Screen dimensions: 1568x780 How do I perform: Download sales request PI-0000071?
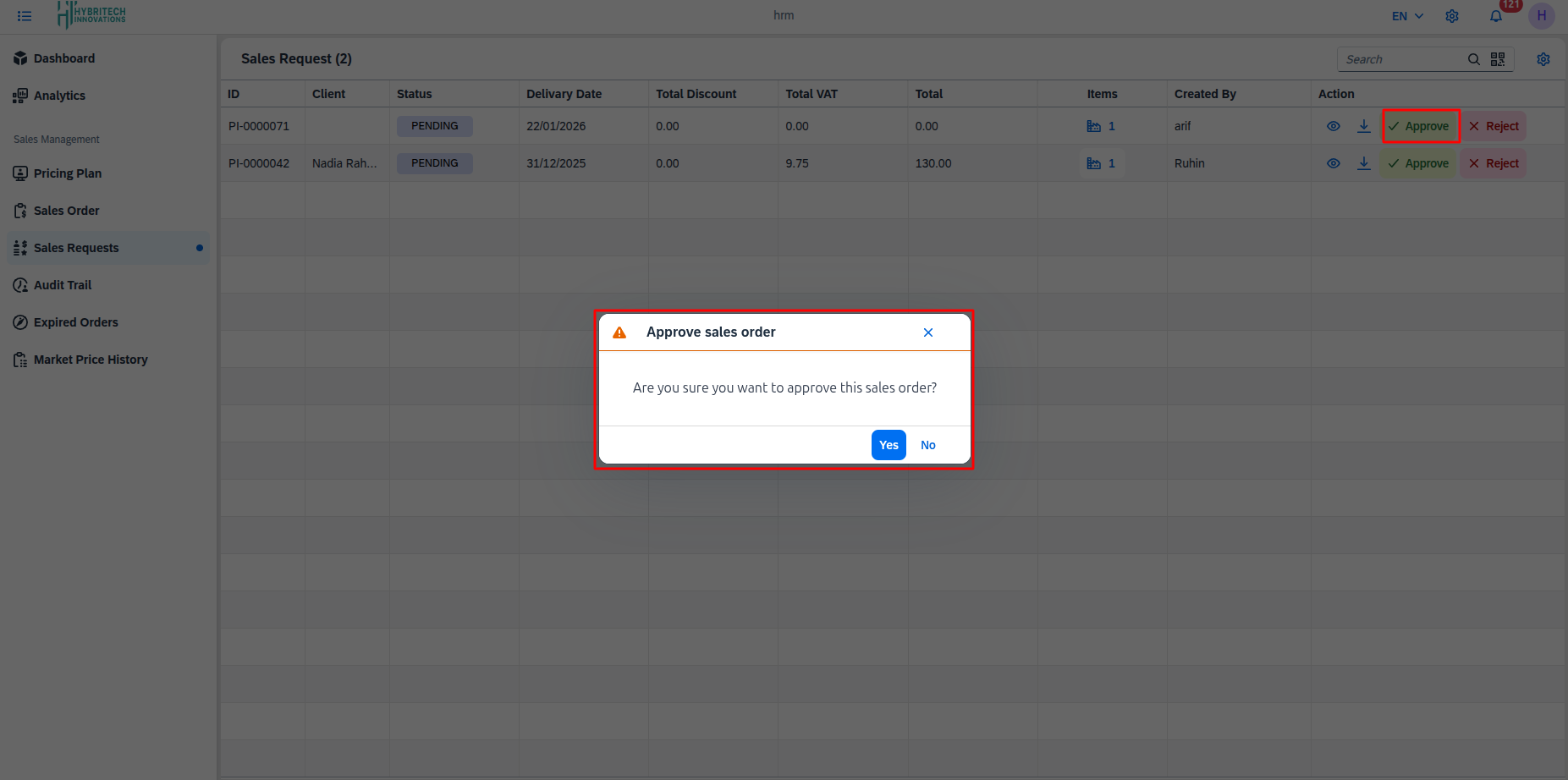(1363, 126)
